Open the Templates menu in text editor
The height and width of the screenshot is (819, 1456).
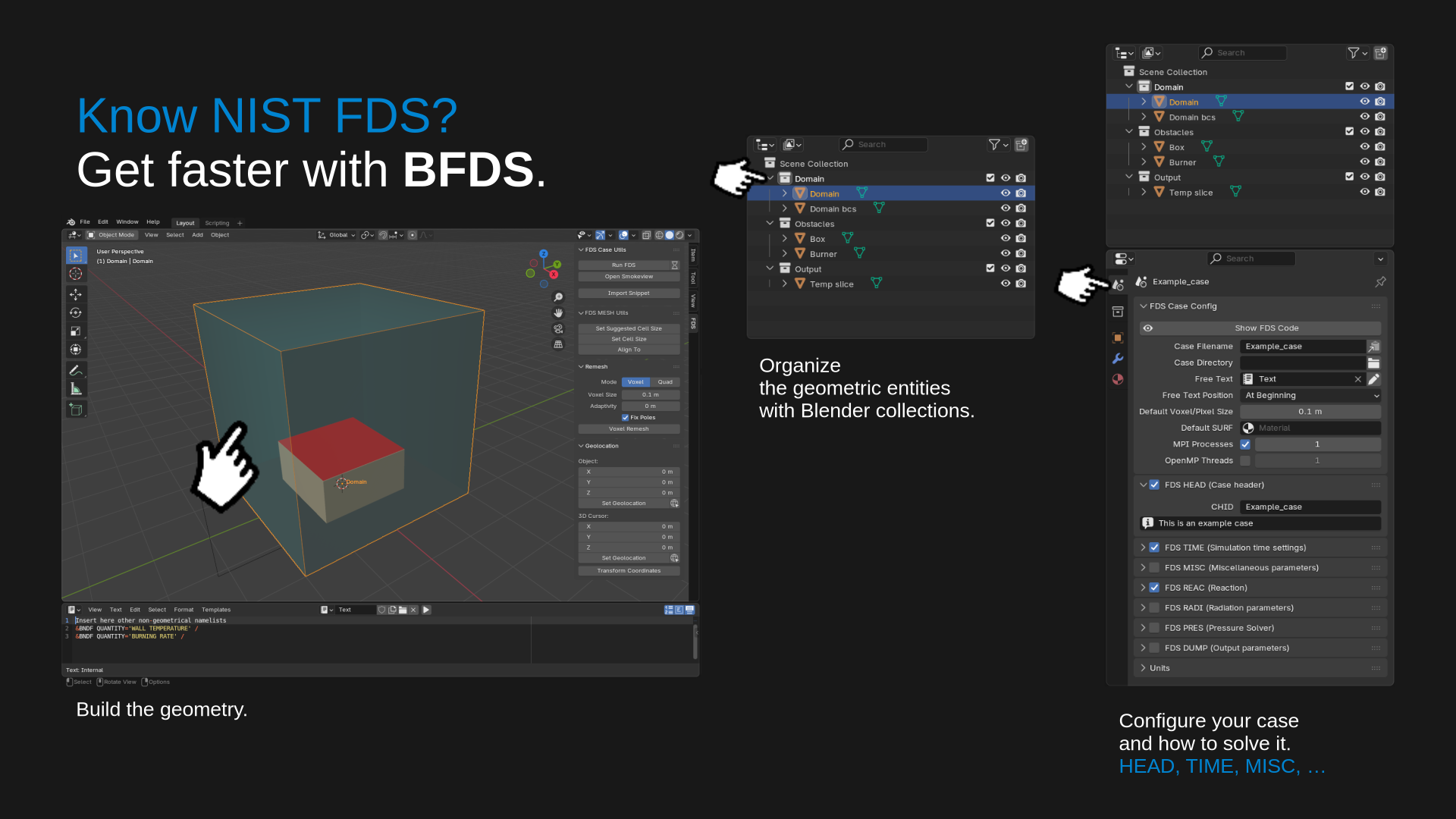click(x=216, y=610)
